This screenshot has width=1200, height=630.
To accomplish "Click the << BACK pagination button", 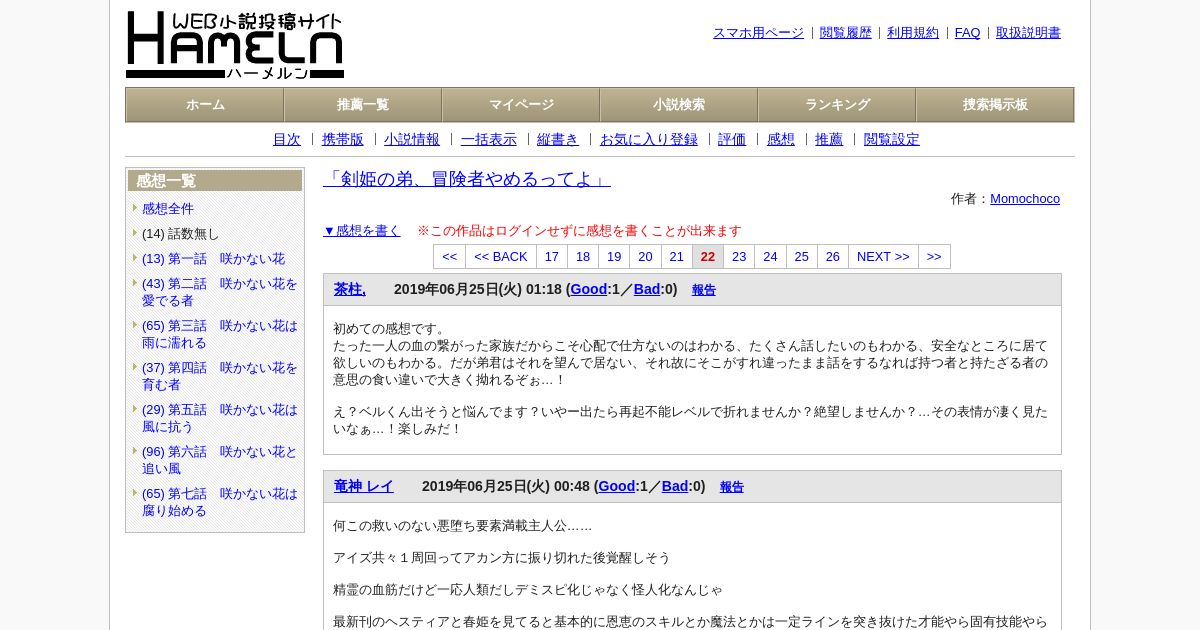I will (x=501, y=257).
